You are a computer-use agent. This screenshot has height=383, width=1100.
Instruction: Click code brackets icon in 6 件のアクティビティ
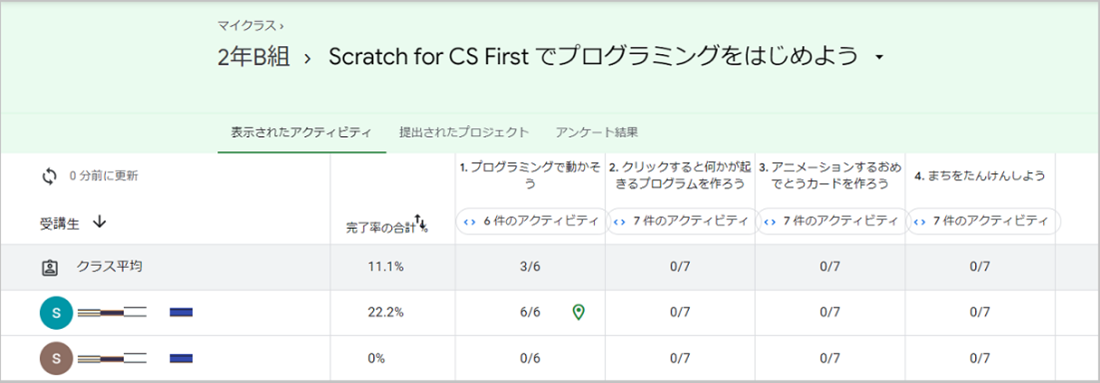(x=469, y=222)
